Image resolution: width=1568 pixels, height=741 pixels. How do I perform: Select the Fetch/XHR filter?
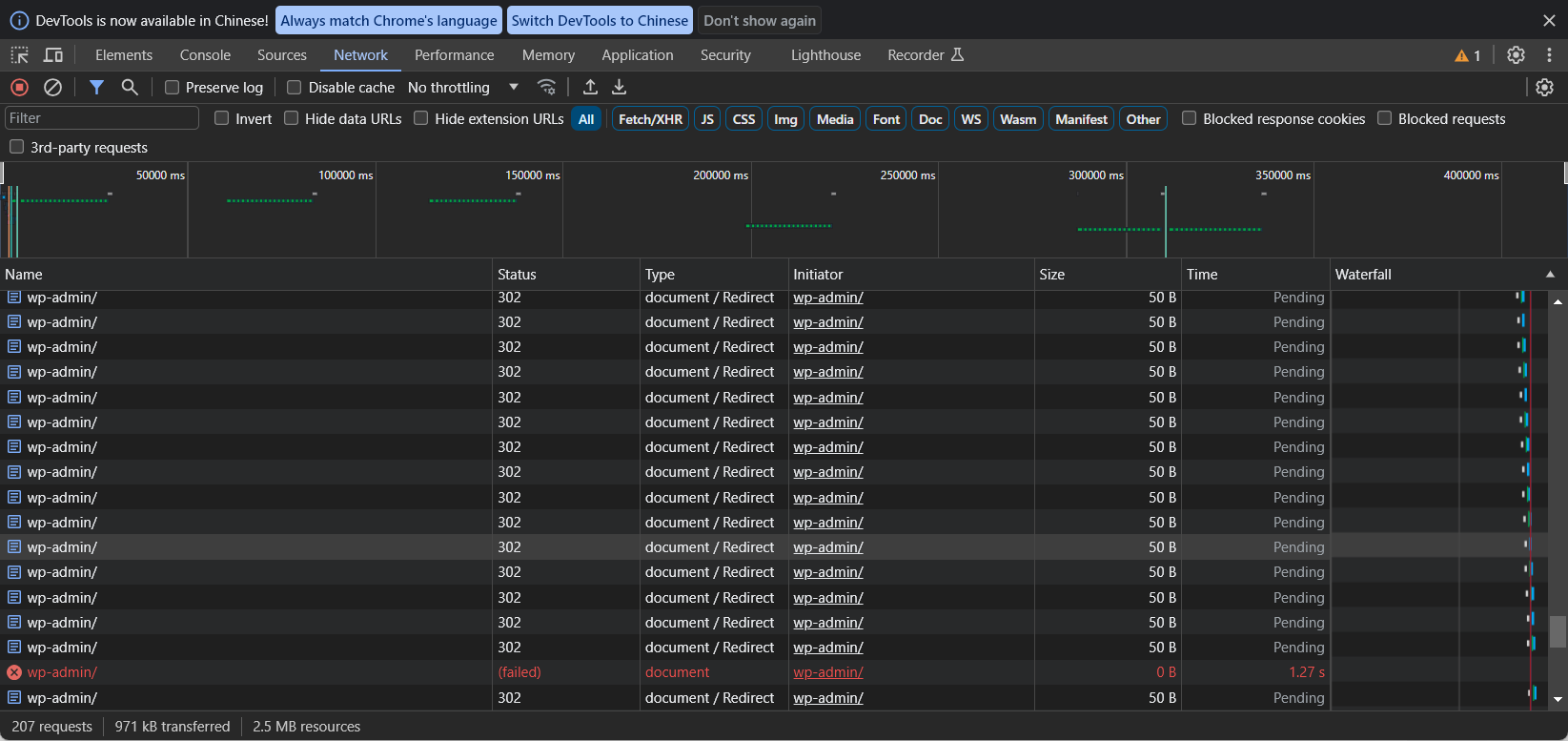point(650,119)
